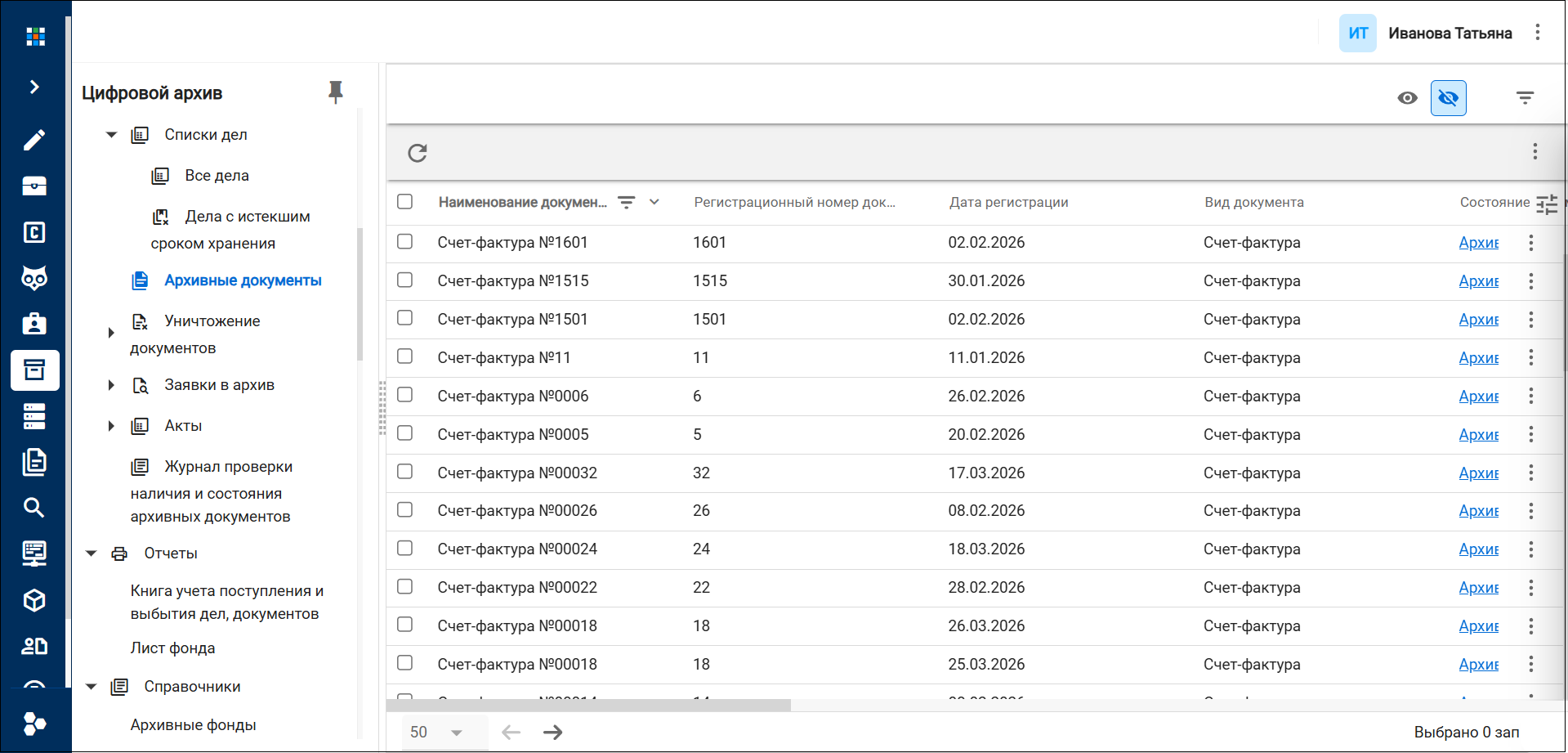
Task: Open the person contacts module
Action: point(34,646)
